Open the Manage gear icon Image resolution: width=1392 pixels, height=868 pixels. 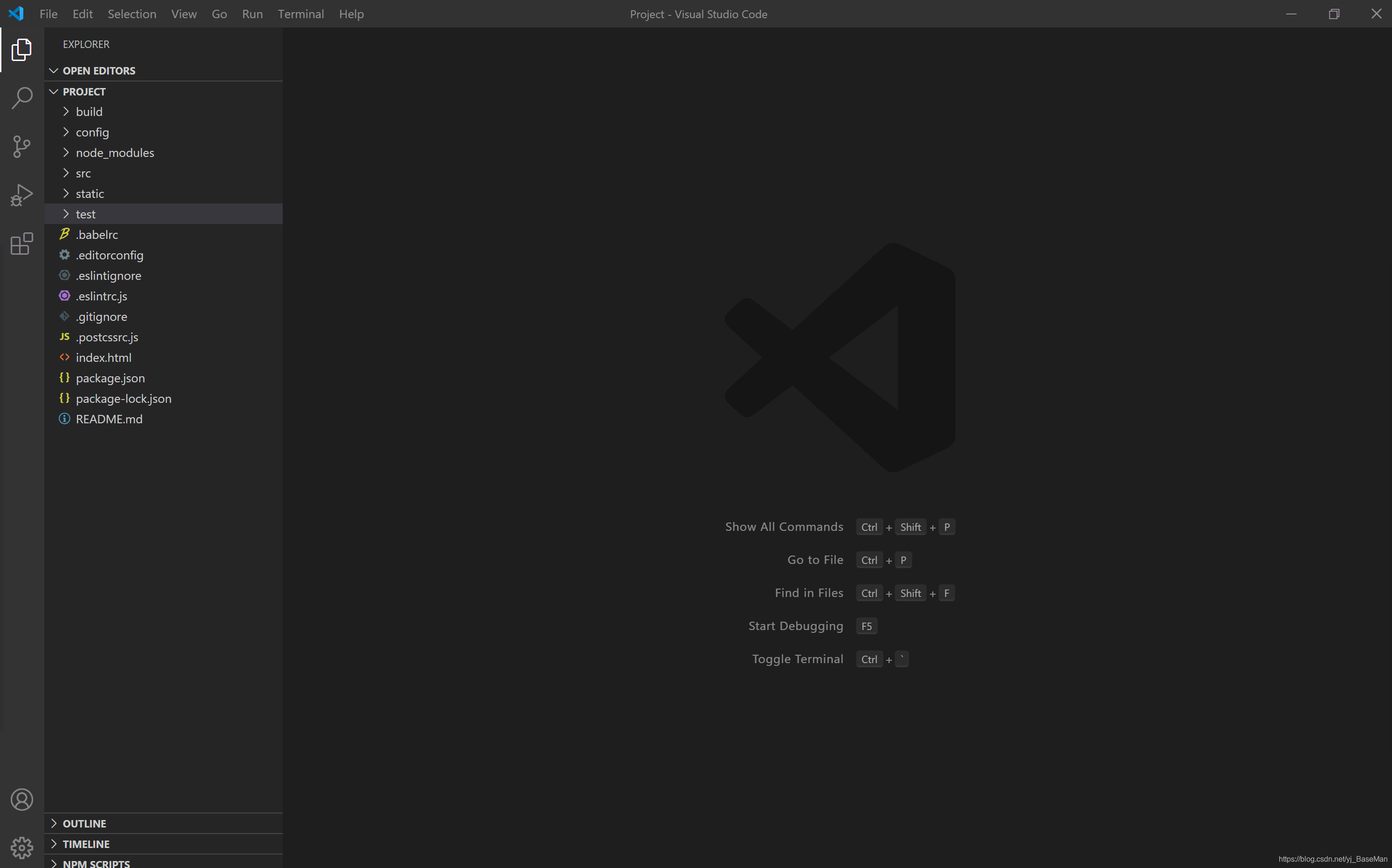point(22,848)
